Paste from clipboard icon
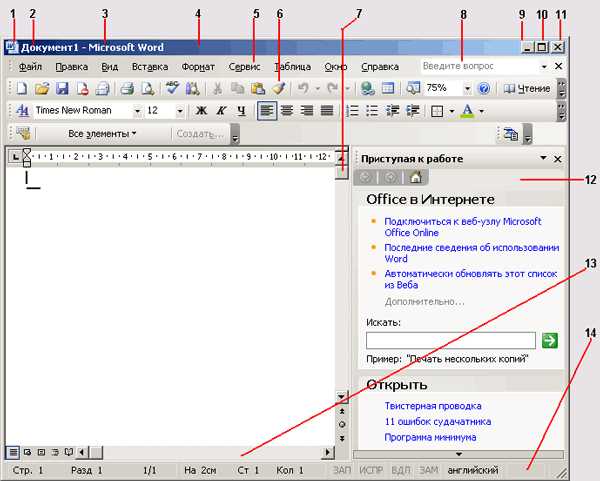The width and height of the screenshot is (600, 481). coord(258,89)
